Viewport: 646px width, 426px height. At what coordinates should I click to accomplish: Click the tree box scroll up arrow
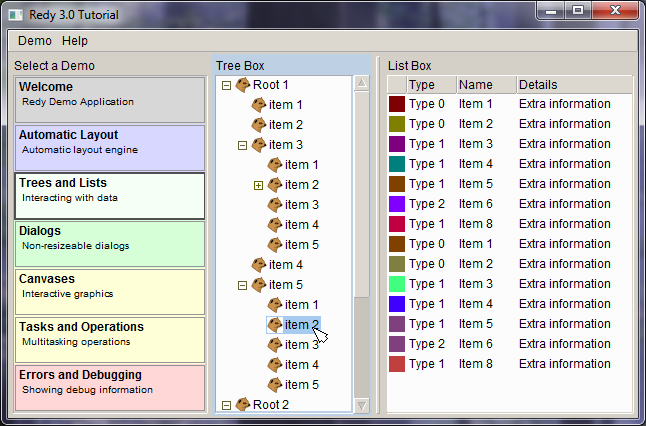362,84
